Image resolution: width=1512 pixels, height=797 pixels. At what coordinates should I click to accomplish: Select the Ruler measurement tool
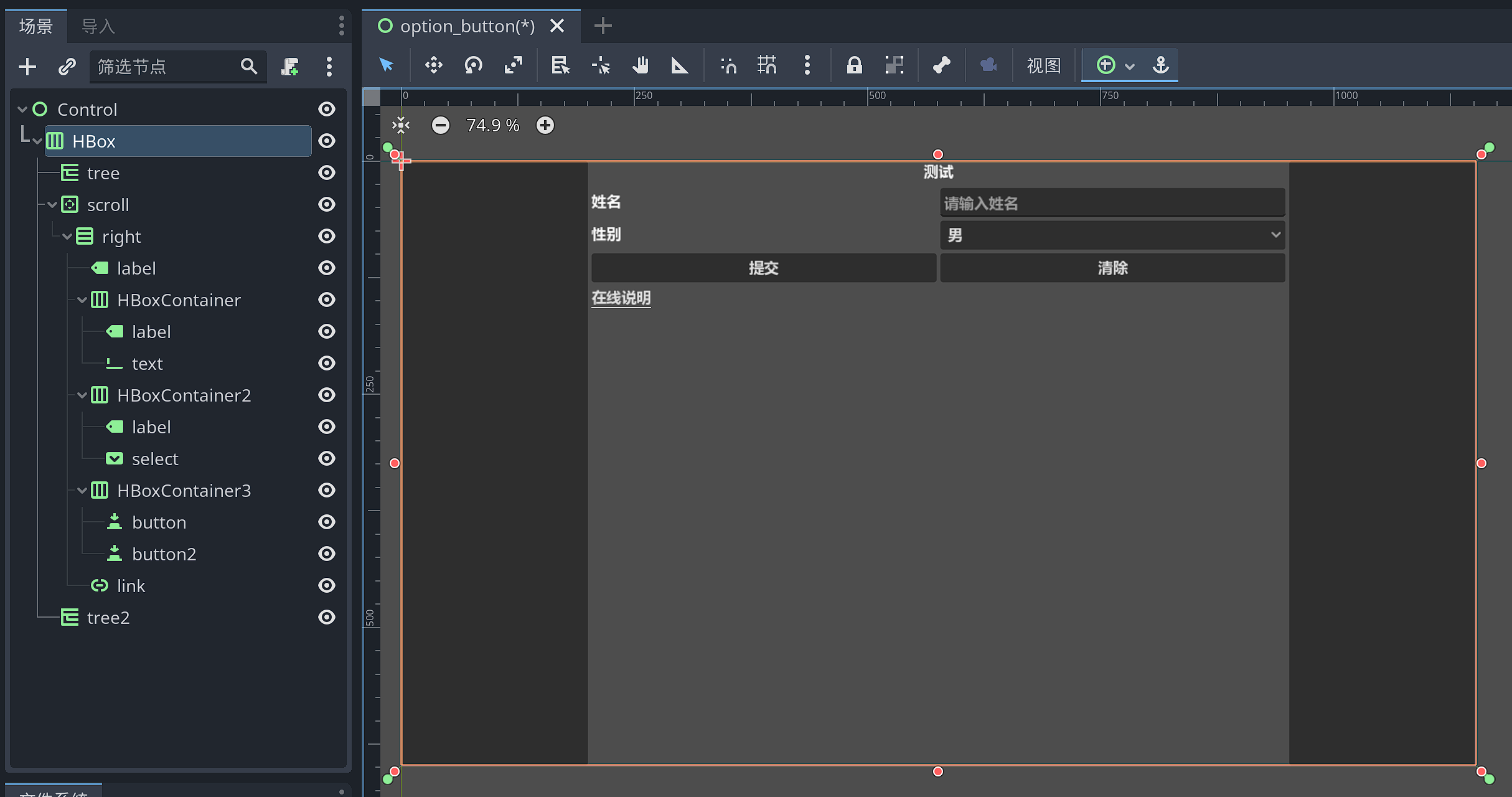tap(680, 65)
